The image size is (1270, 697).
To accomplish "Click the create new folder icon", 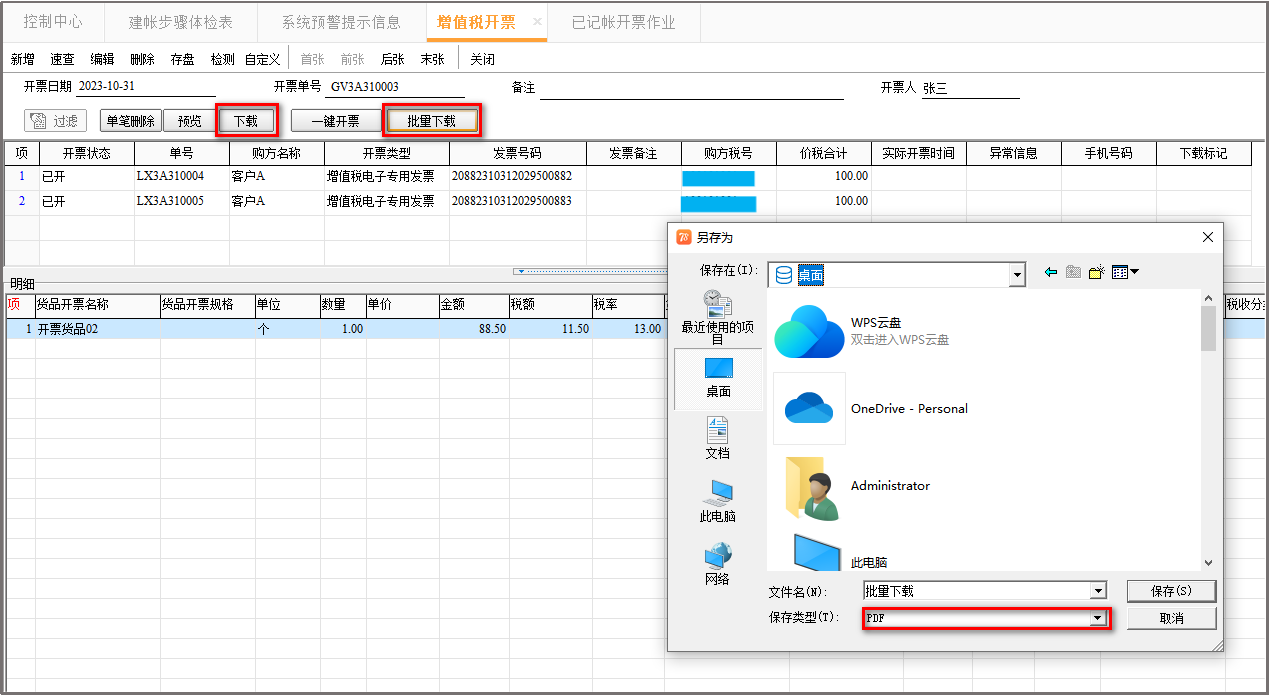I will coord(1096,272).
